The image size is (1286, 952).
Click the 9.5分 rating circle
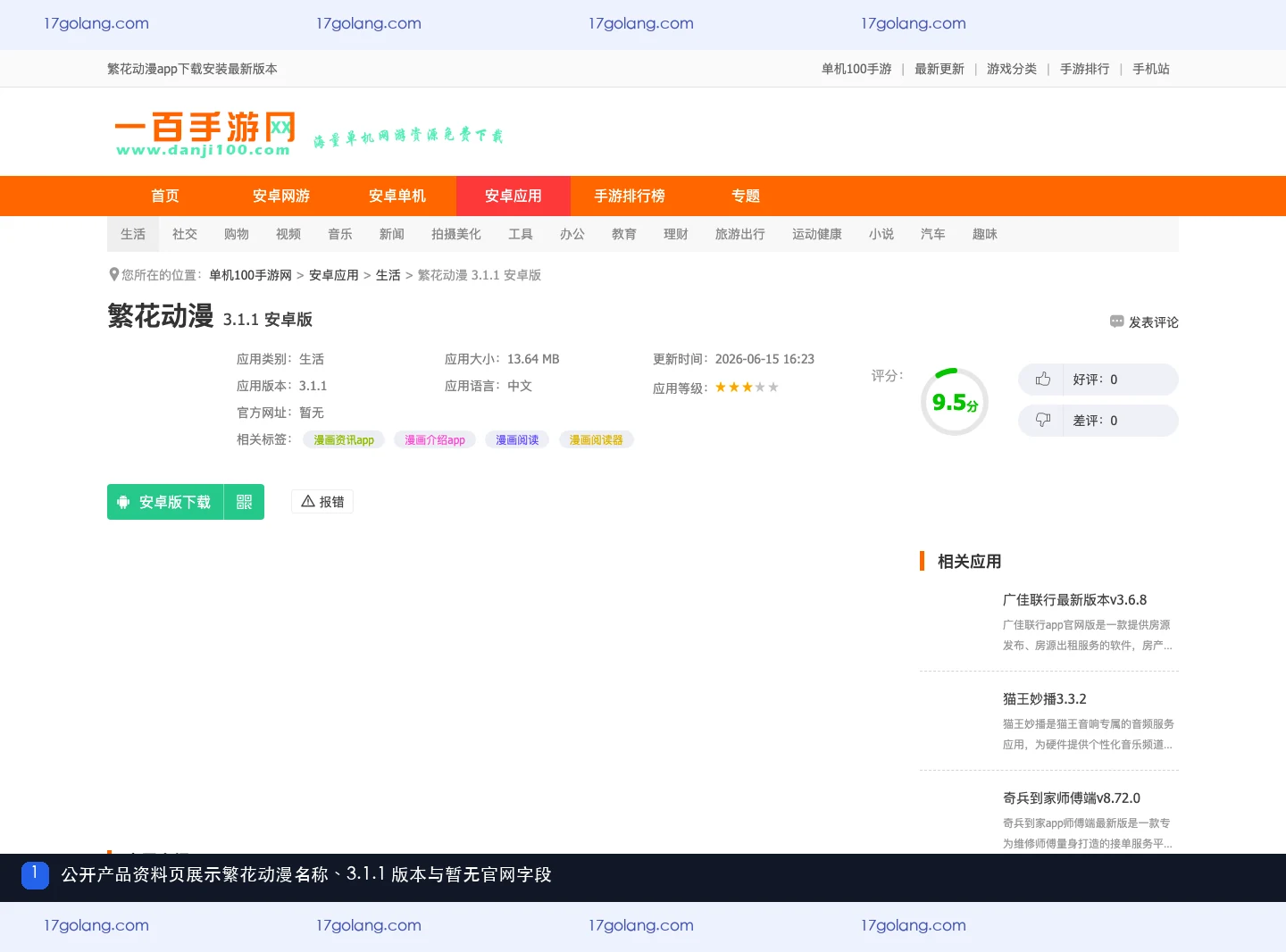coord(955,402)
